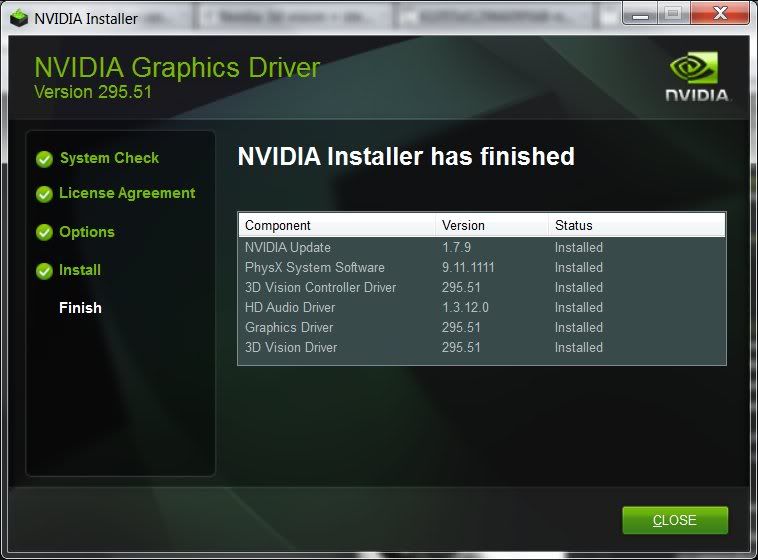Screen dimensions: 758x560
Task: Click the NVIDIA Graphics Driver heading
Action: point(177,67)
